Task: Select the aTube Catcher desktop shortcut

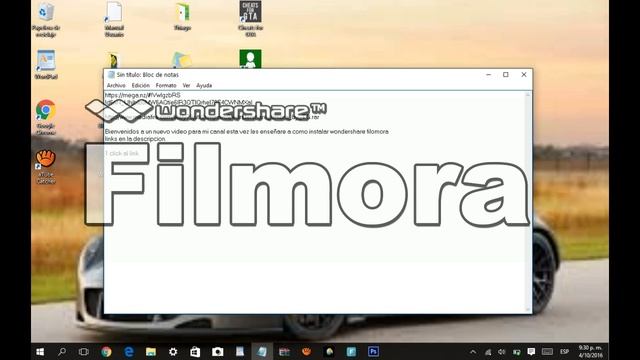Action: click(x=46, y=167)
